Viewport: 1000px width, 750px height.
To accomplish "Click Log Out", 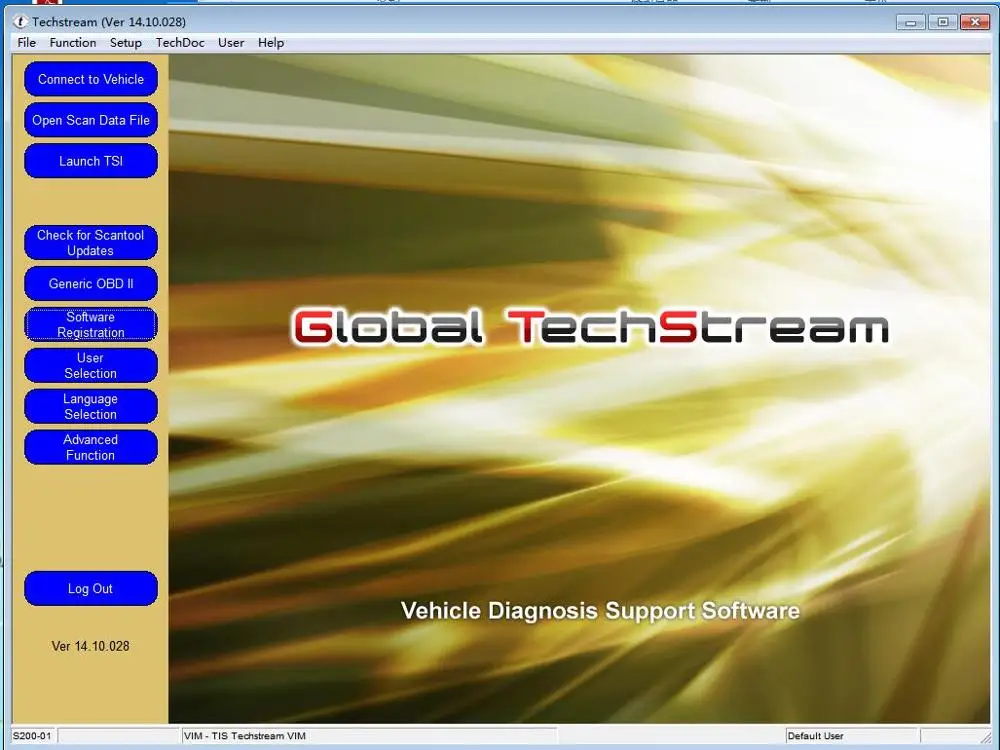I will (x=90, y=588).
